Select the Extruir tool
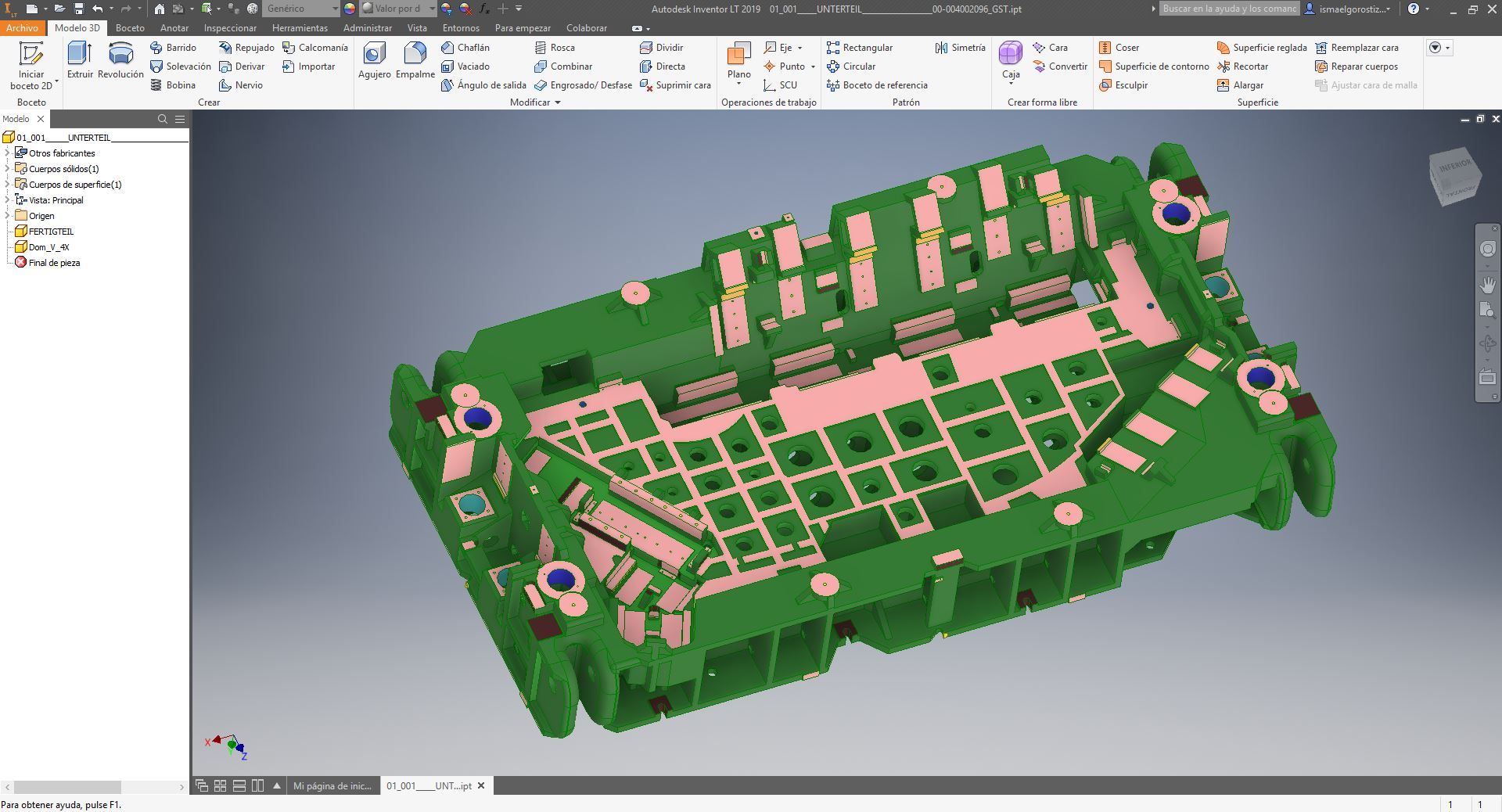Image resolution: width=1502 pixels, height=812 pixels. tap(80, 60)
